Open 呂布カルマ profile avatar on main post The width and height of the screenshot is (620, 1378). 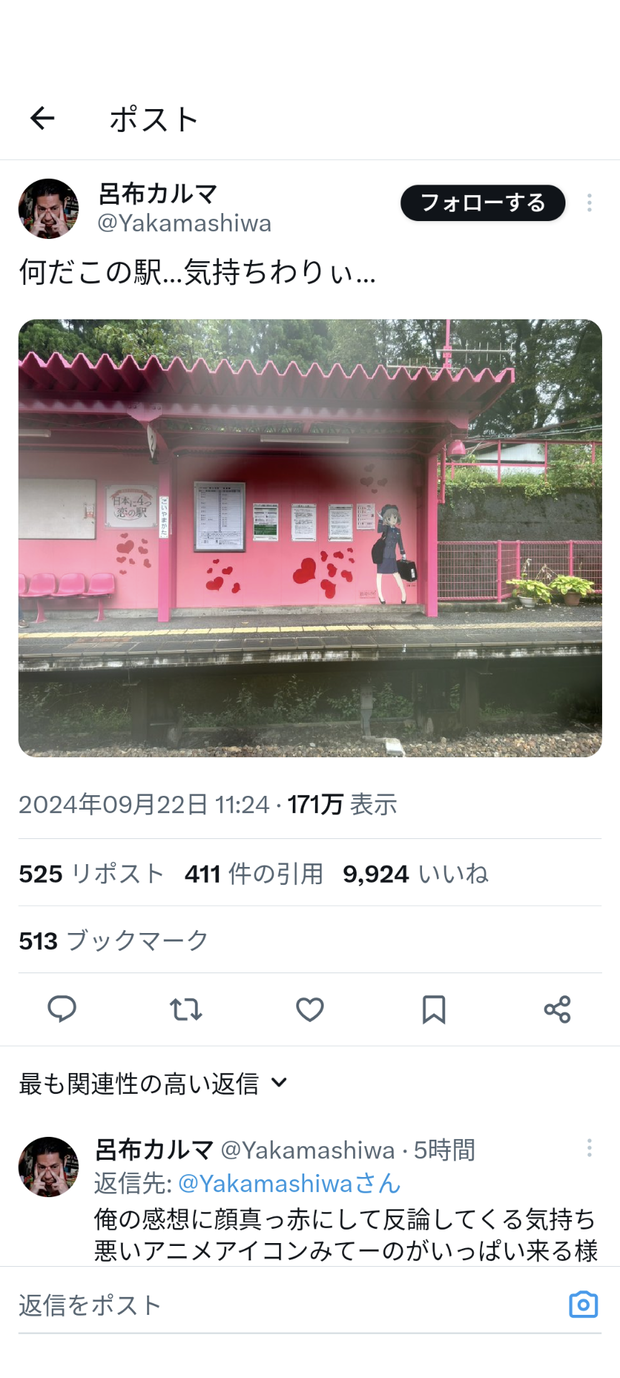click(48, 209)
